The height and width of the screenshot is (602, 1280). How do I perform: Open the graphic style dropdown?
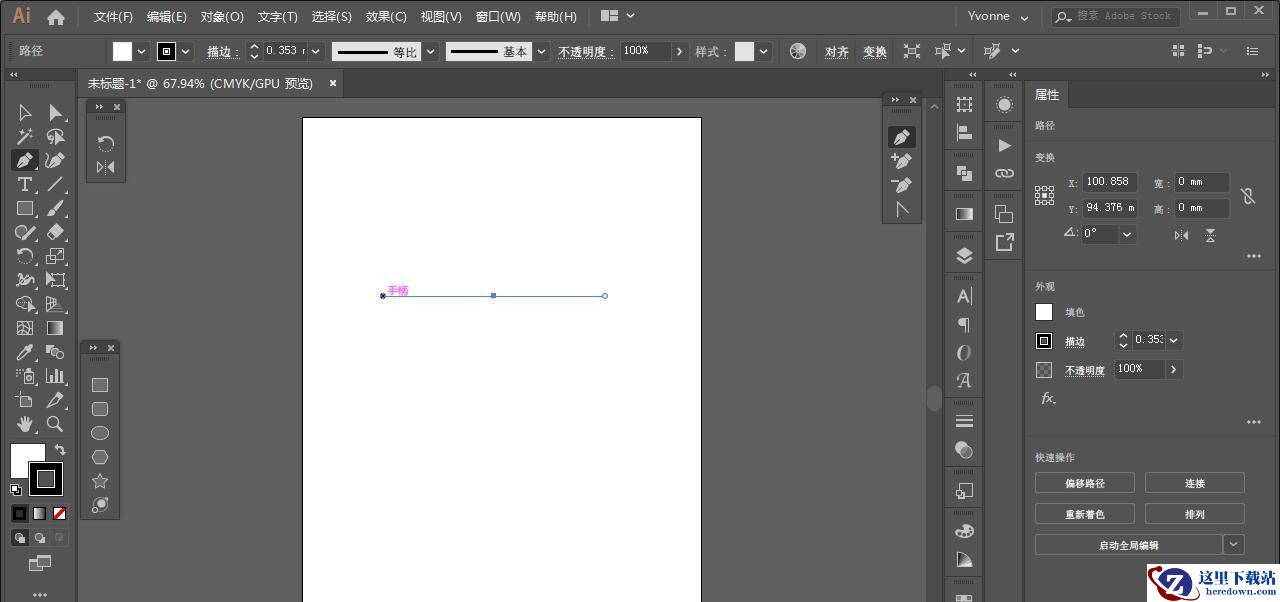[764, 51]
